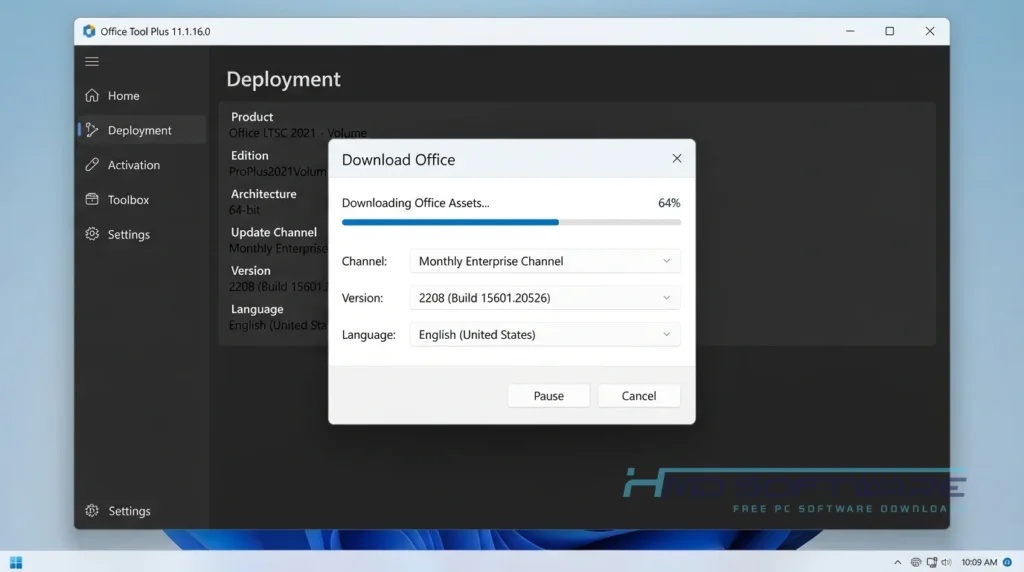The width and height of the screenshot is (1024, 572).
Task: Click the taskbar clock 10:09 AM
Action: 979,562
